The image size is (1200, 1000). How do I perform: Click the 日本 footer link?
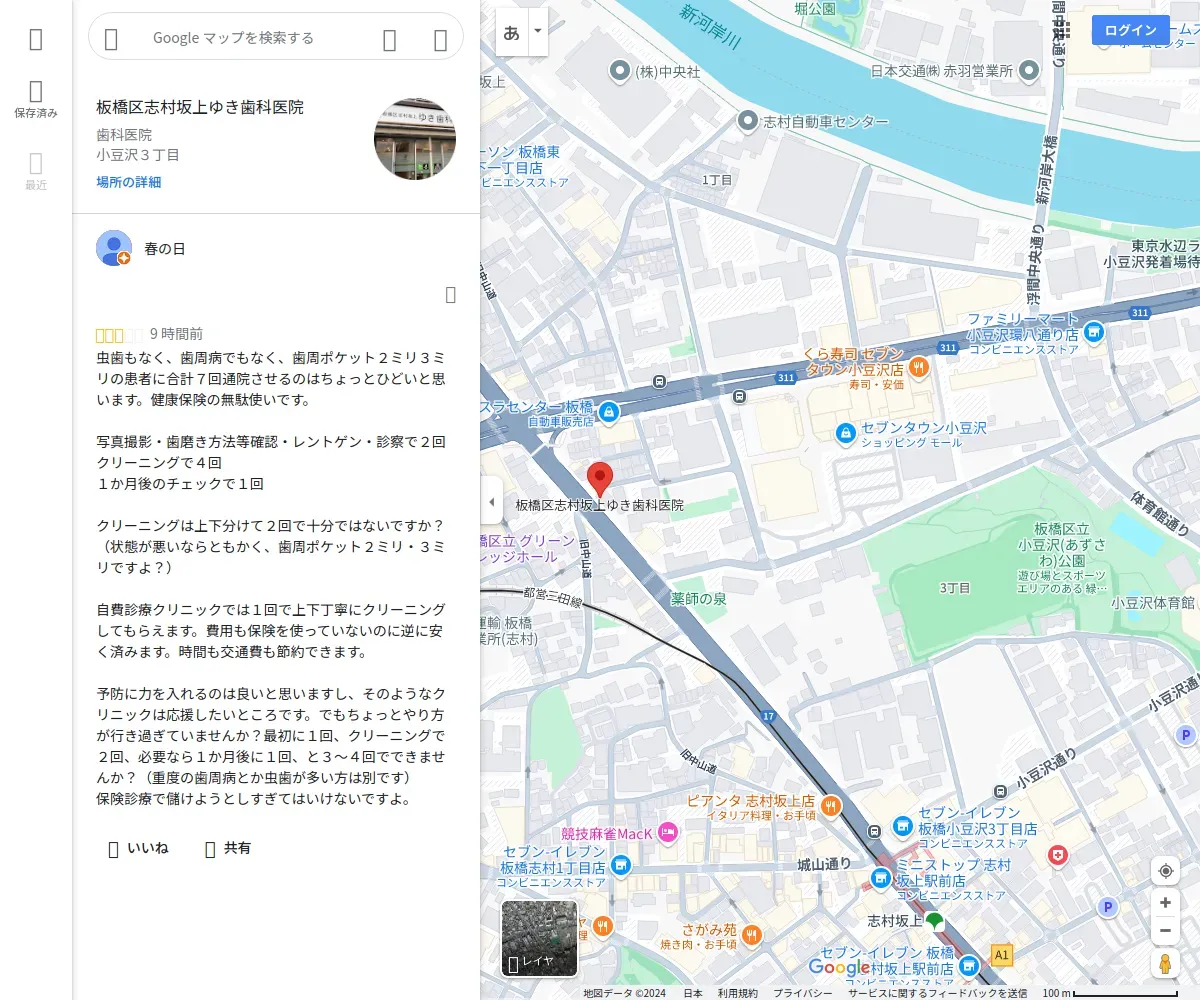pos(693,993)
